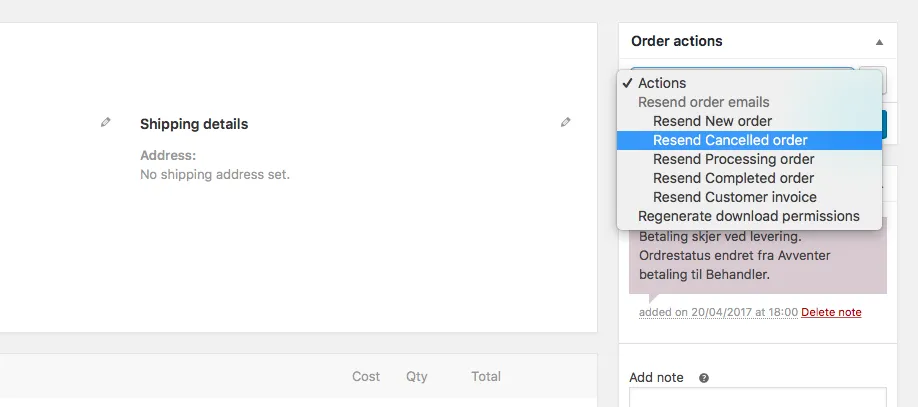Screen dimensions: 918x407
Task: Click the Qty column header
Action: tap(416, 377)
